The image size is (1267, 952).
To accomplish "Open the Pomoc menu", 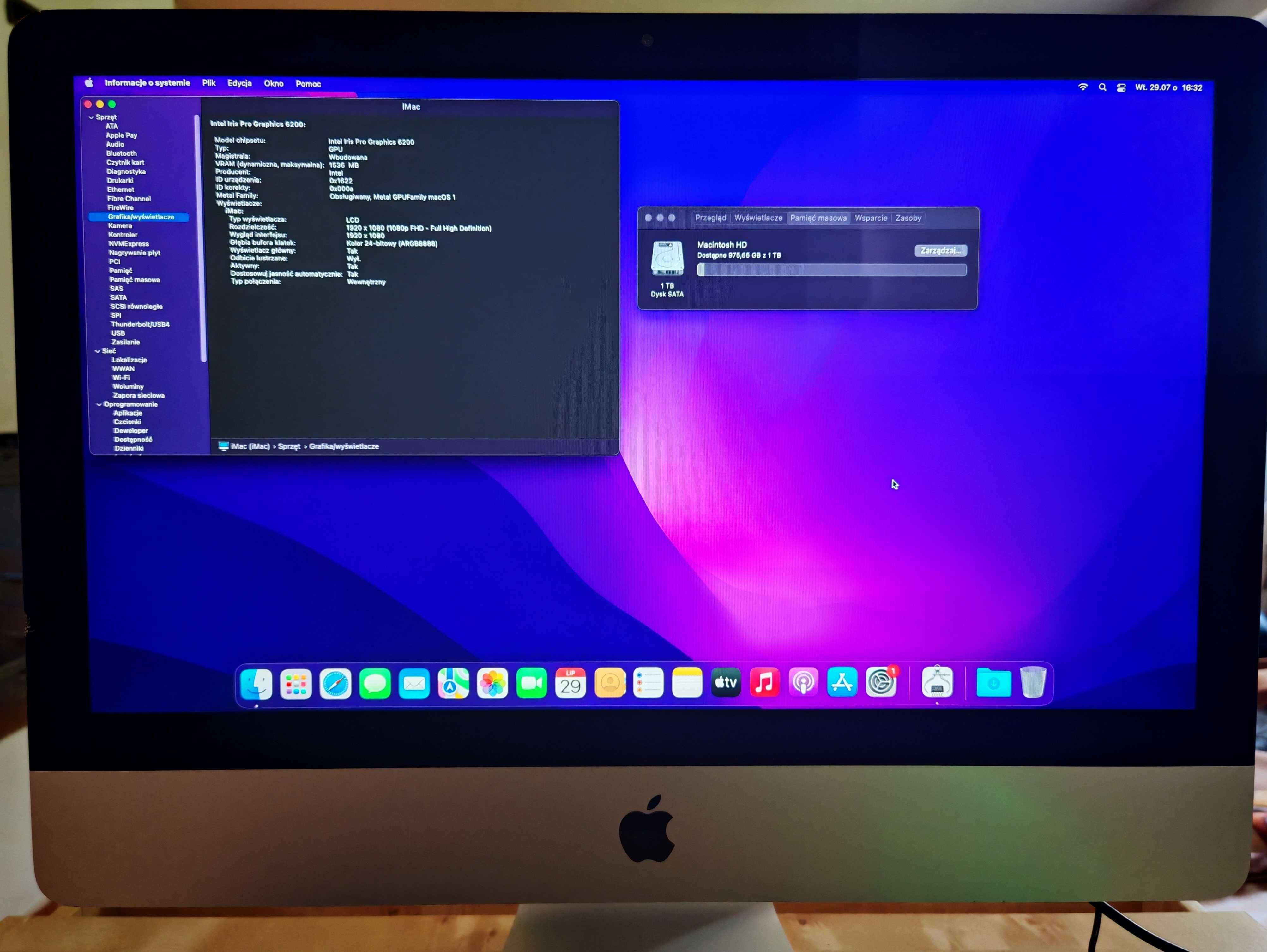I will (308, 84).
